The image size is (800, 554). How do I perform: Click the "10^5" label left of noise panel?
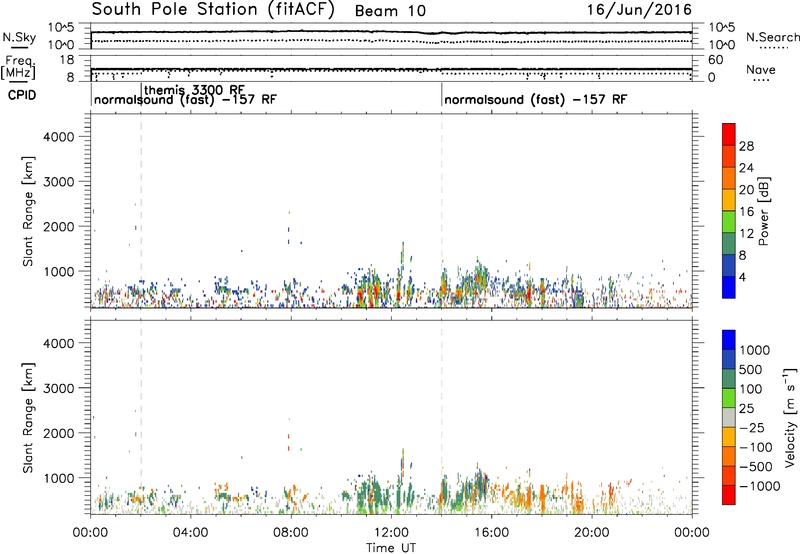tap(61, 28)
